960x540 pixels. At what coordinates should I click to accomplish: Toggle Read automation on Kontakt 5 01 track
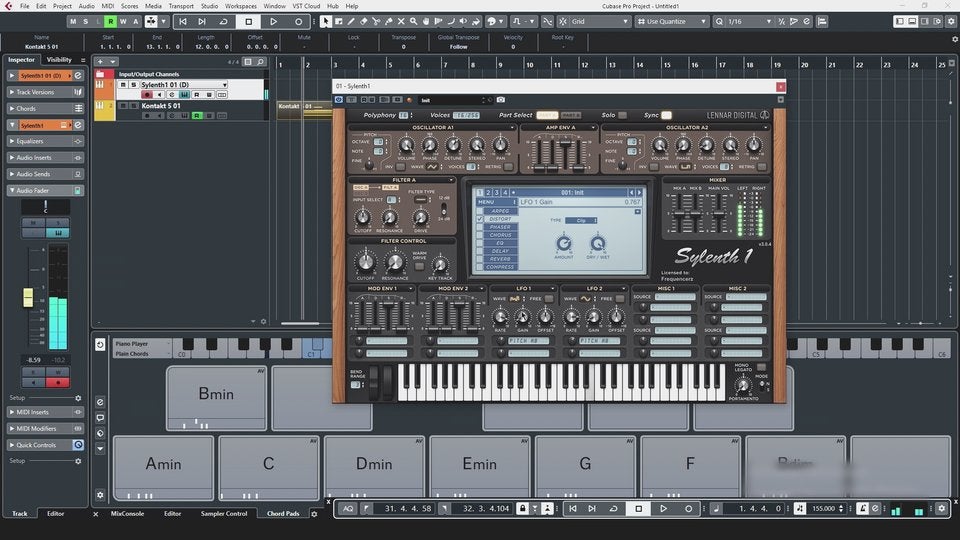pyautogui.click(x=197, y=115)
